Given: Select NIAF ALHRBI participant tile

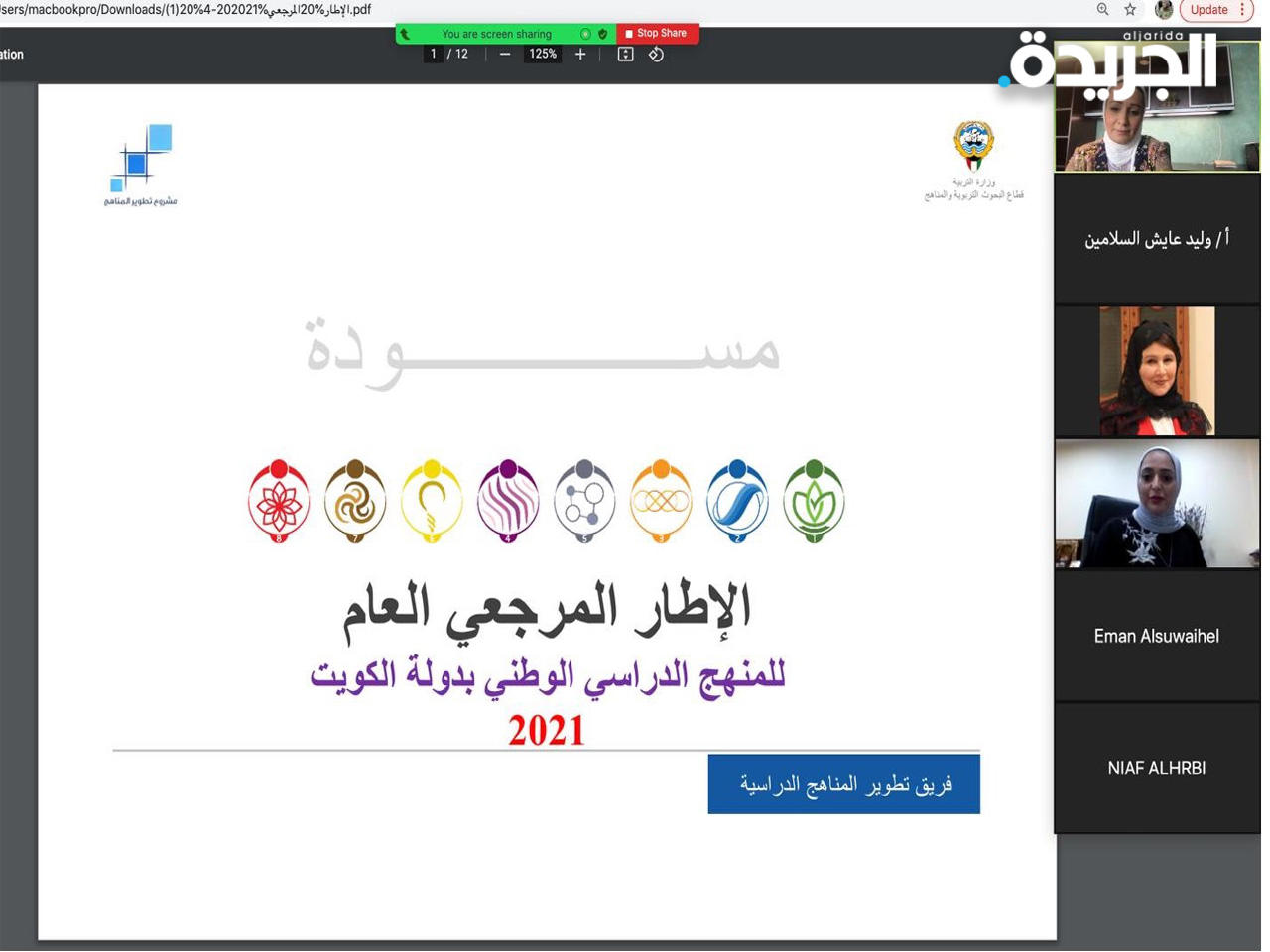Looking at the screenshot, I should pyautogui.click(x=1157, y=769).
